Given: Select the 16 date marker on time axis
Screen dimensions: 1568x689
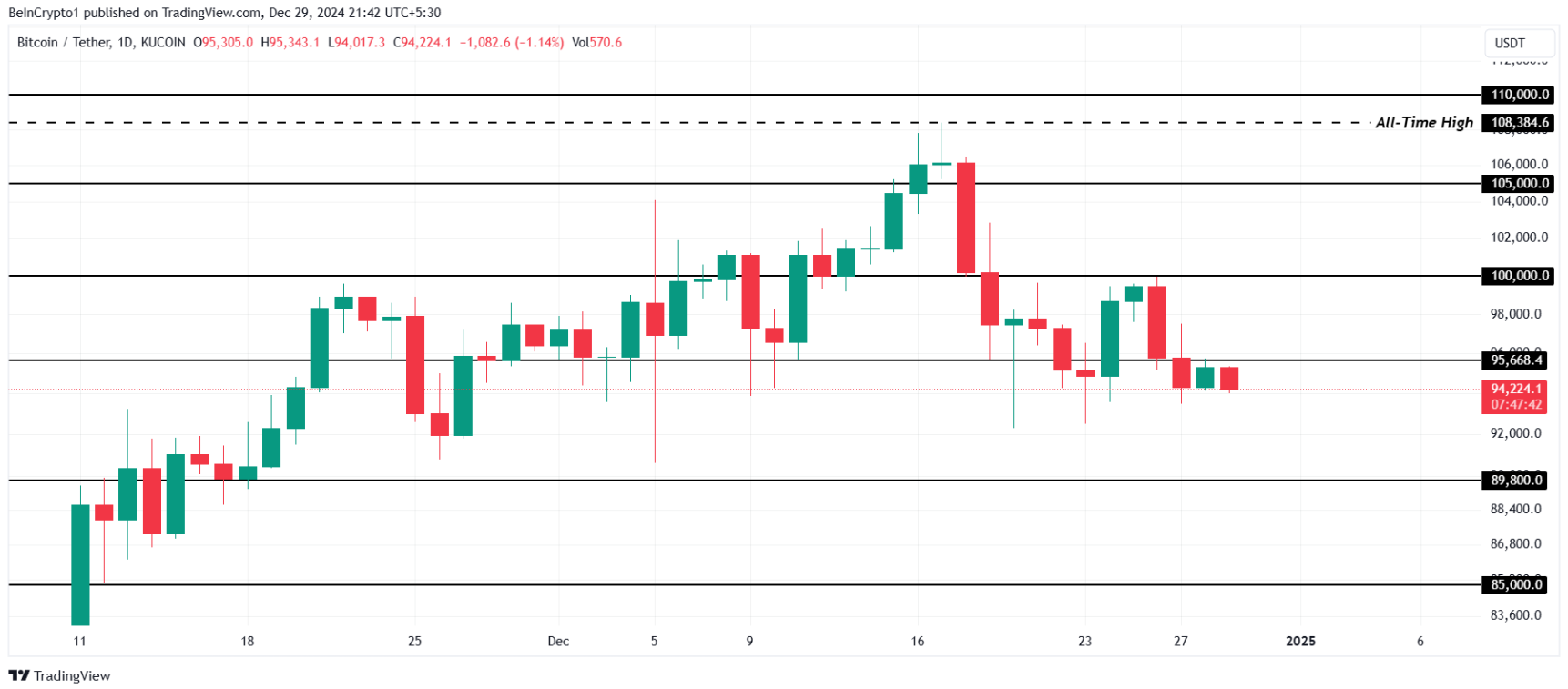Looking at the screenshot, I should pyautogui.click(x=918, y=641).
